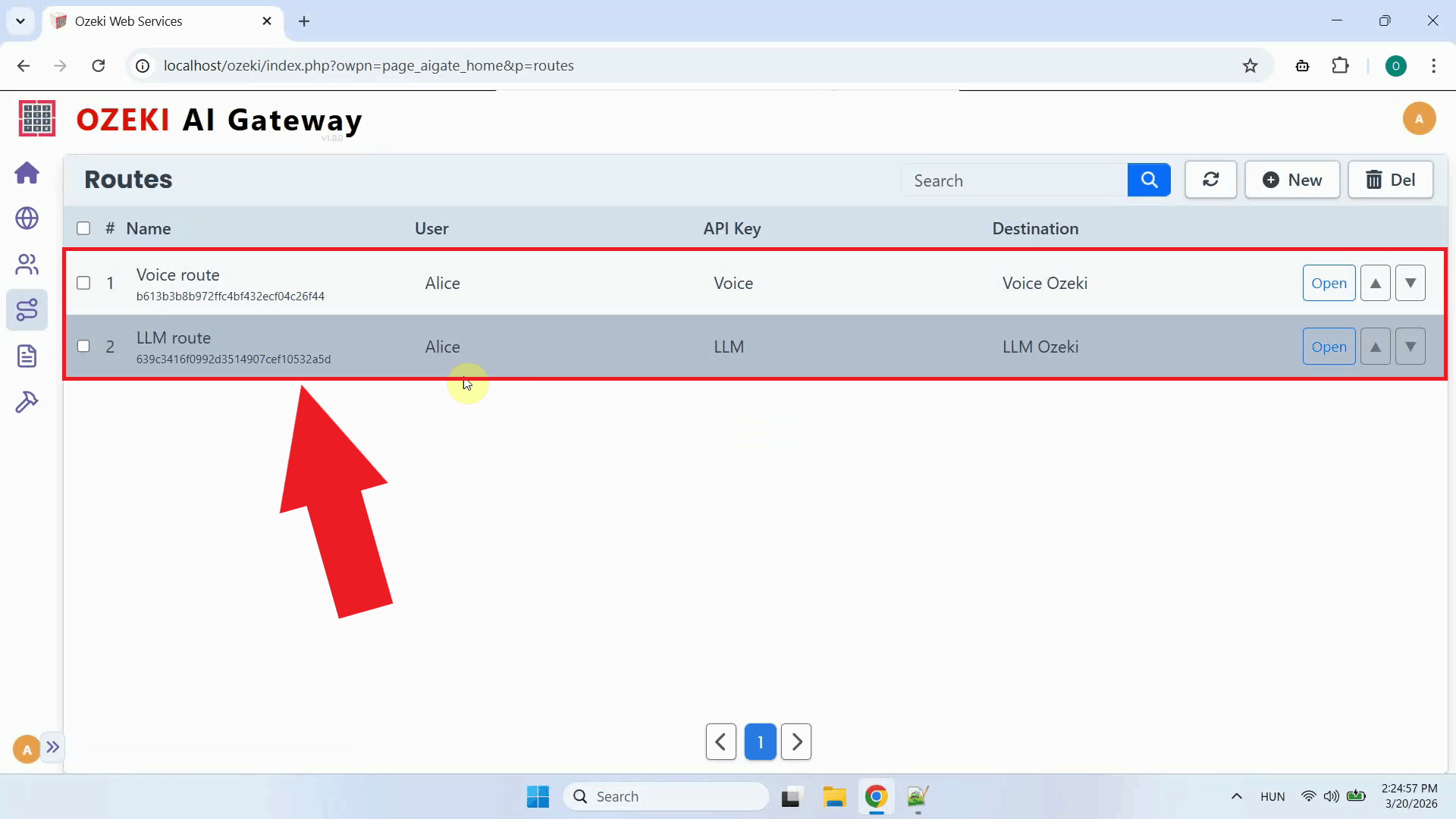Open the logs document icon in the sidebar
Image resolution: width=1456 pixels, height=819 pixels.
[x=27, y=355]
